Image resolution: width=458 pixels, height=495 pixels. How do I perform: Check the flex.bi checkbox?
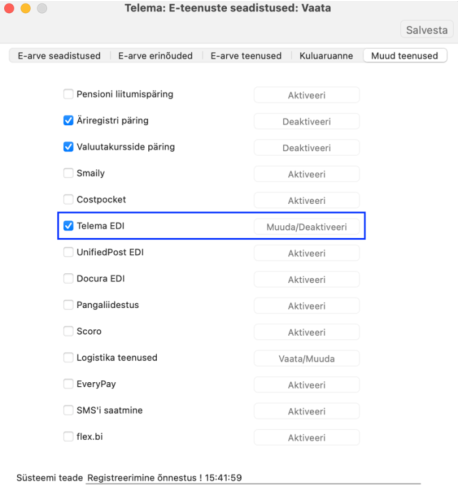point(68,436)
